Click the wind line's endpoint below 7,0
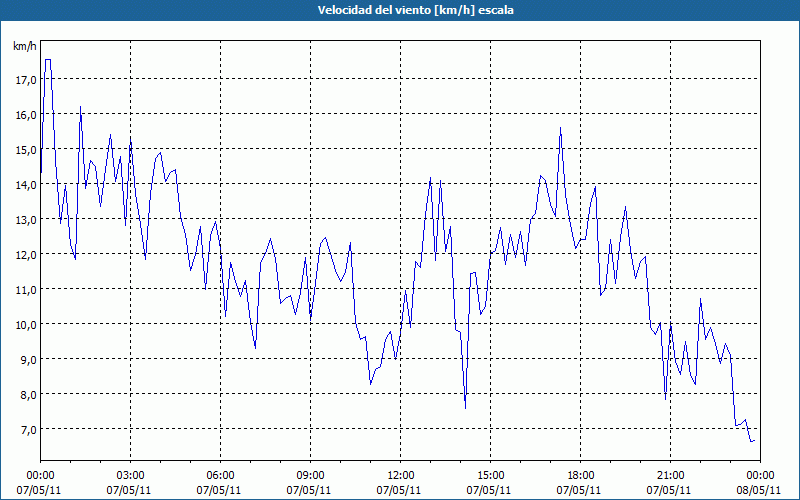The height and width of the screenshot is (500, 800). (753, 441)
